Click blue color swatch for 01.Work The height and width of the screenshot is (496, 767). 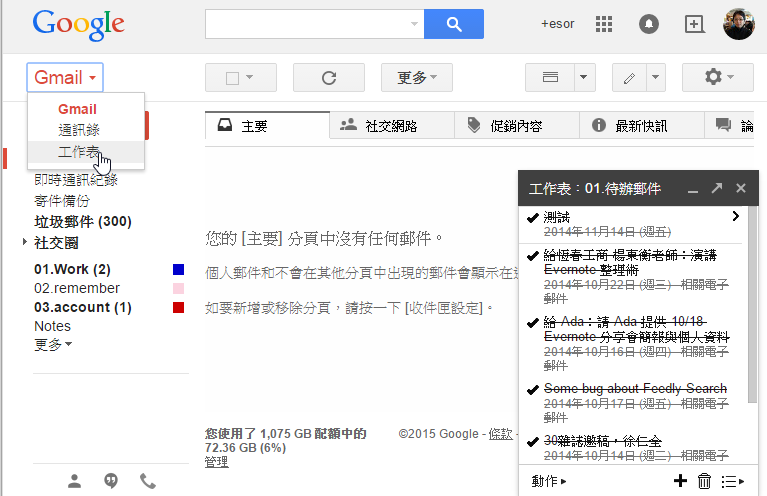tap(179, 270)
